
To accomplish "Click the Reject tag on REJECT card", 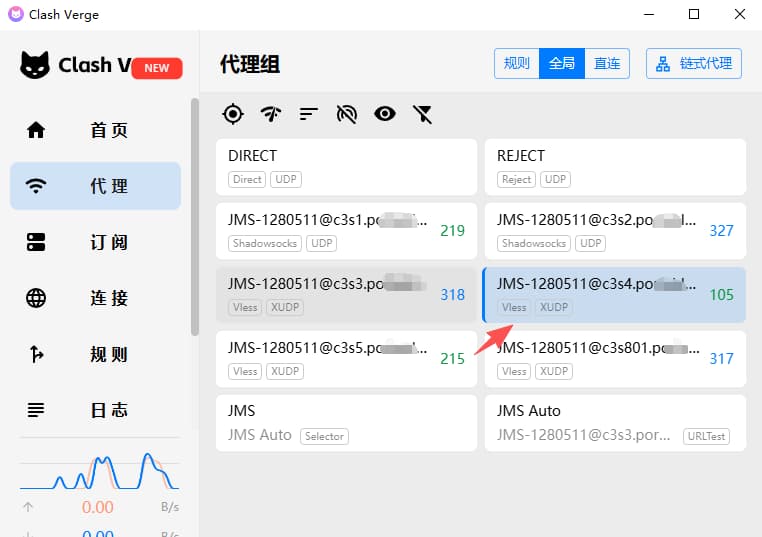I will pyautogui.click(x=516, y=179).
